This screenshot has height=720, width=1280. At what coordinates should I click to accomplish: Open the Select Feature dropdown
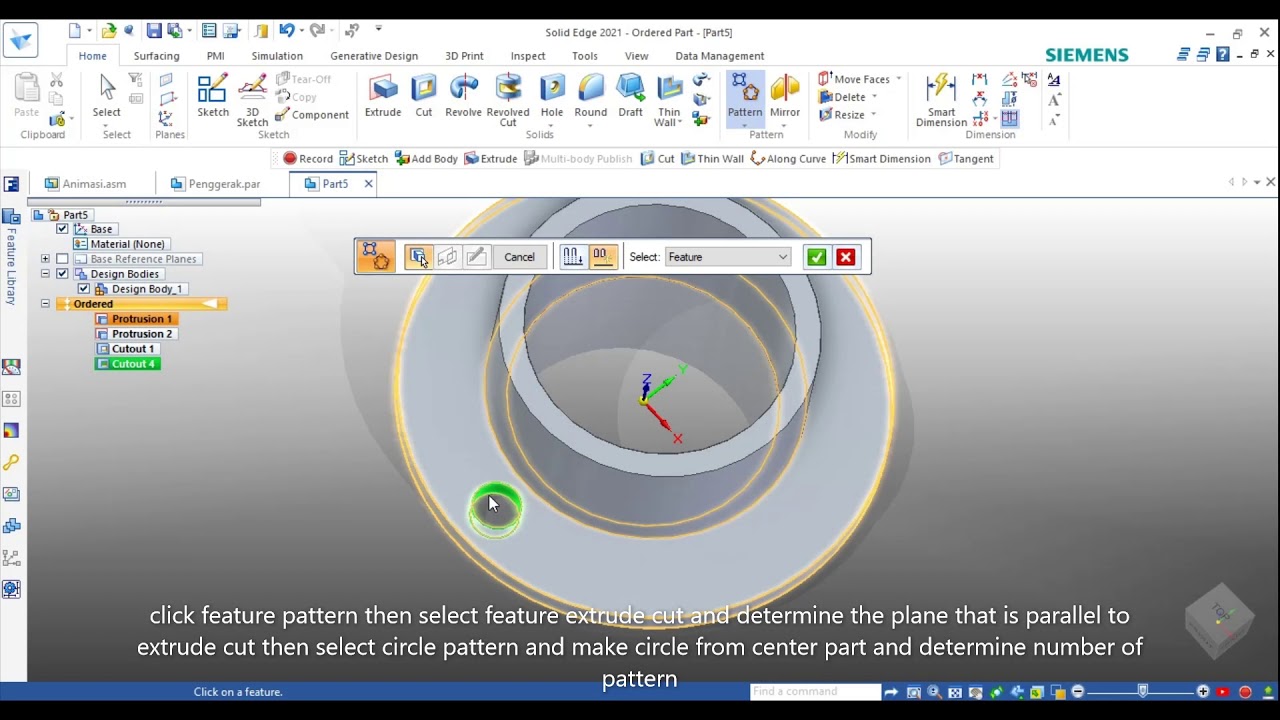pos(727,257)
